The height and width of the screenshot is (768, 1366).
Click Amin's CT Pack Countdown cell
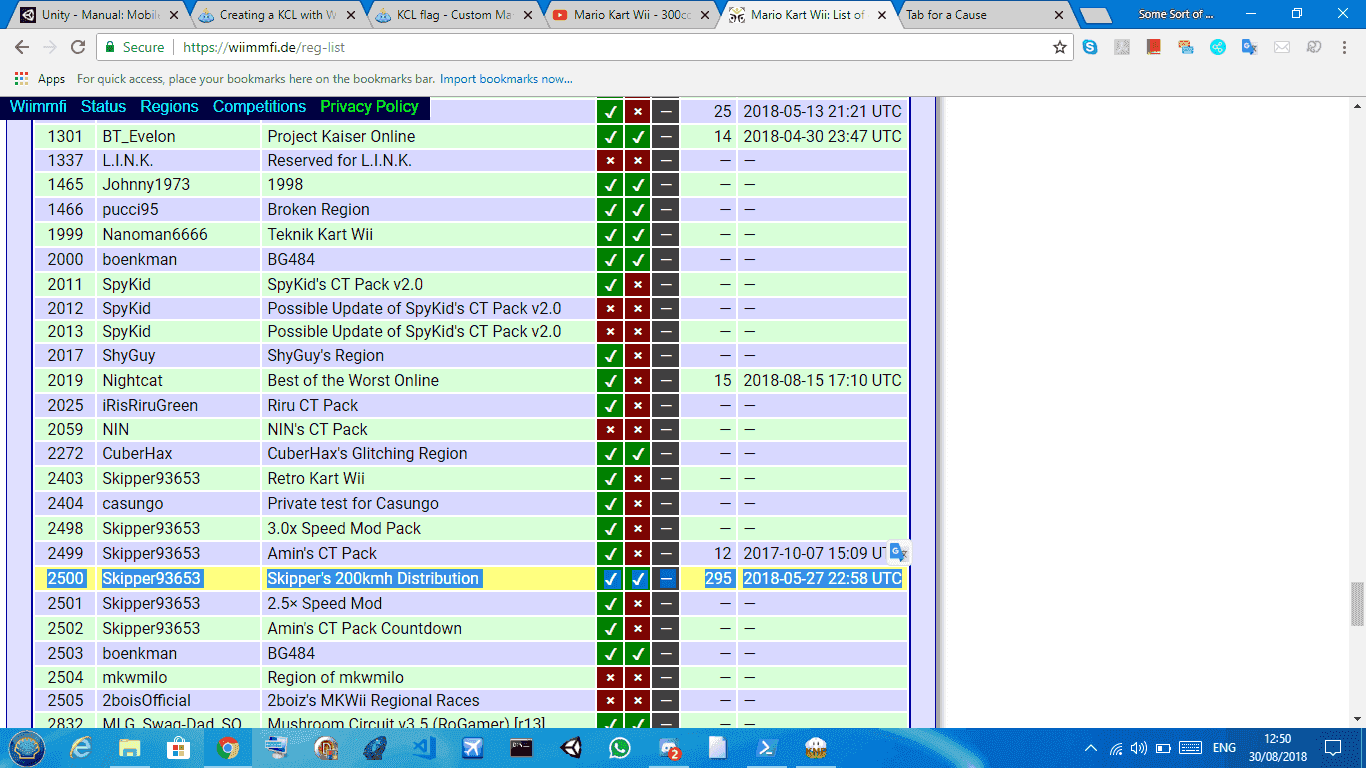(x=429, y=628)
